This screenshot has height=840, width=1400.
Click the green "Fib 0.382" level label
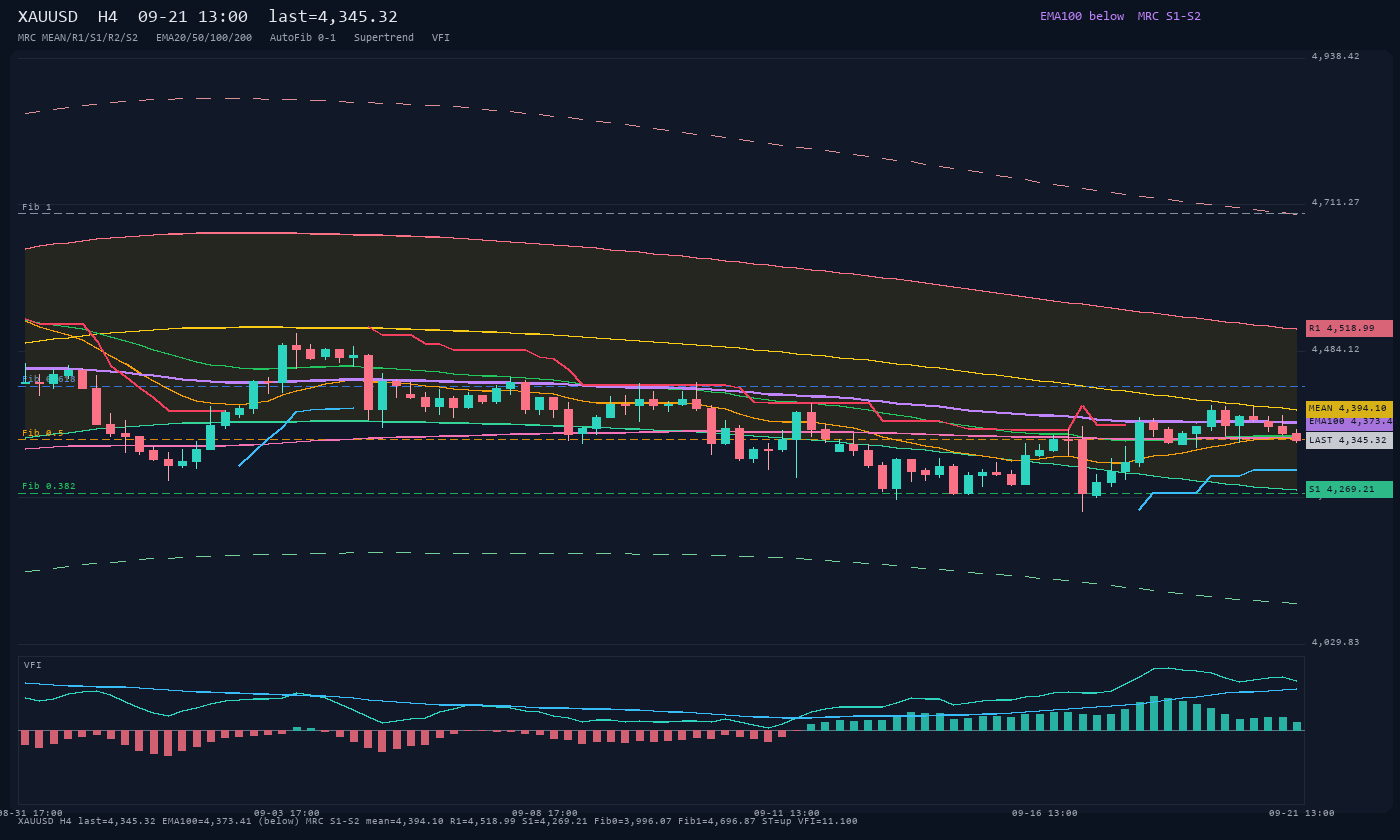pos(49,486)
